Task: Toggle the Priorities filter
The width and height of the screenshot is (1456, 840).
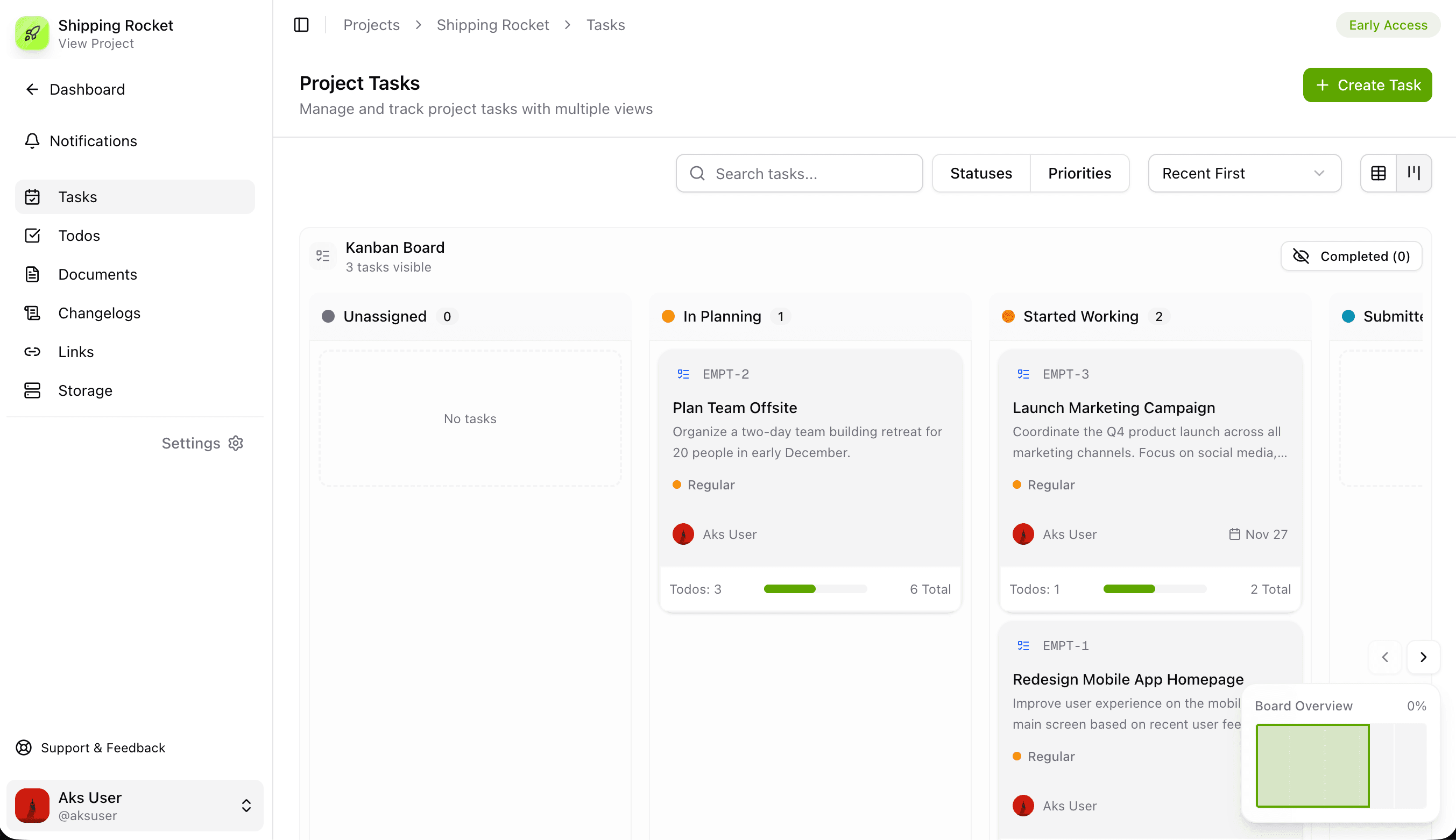Action: point(1079,173)
